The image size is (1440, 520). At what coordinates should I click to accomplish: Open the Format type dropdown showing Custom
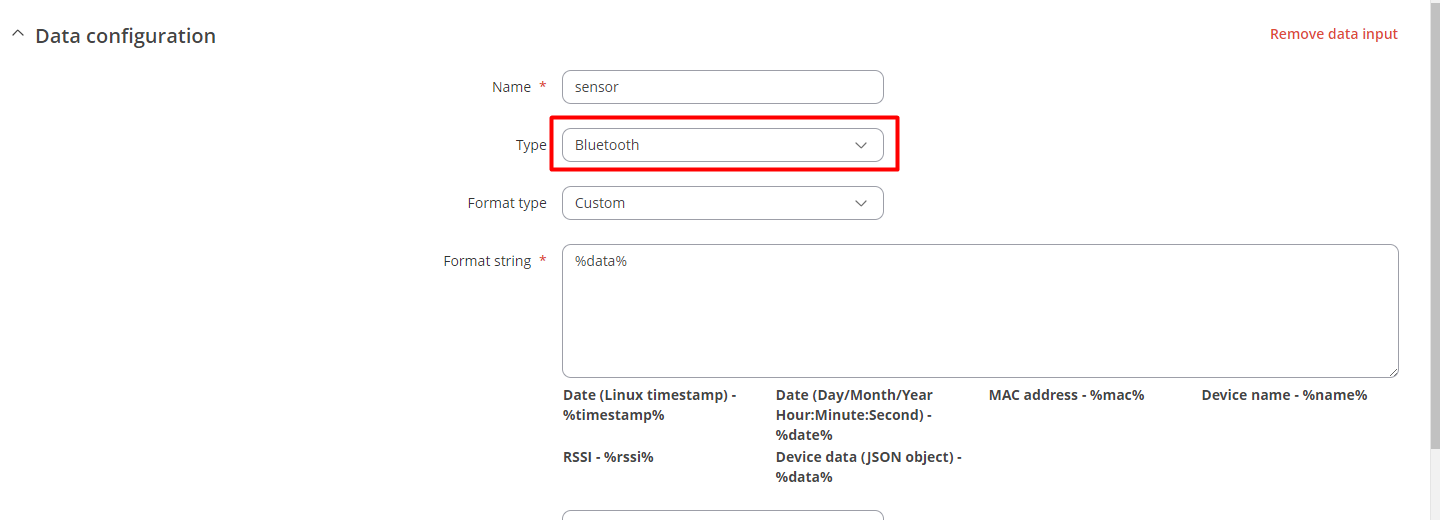(x=723, y=203)
